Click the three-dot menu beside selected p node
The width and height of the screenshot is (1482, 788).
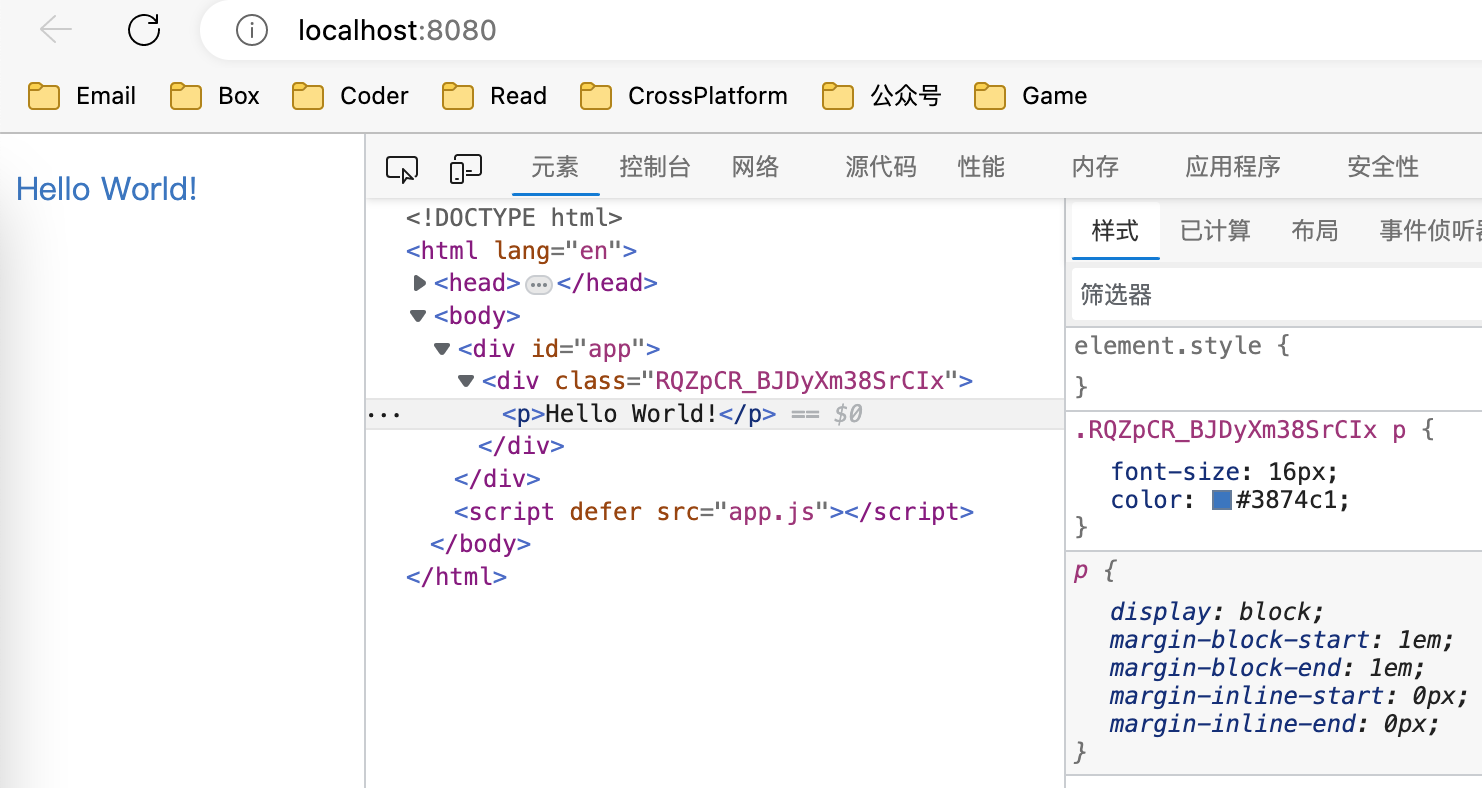383,414
